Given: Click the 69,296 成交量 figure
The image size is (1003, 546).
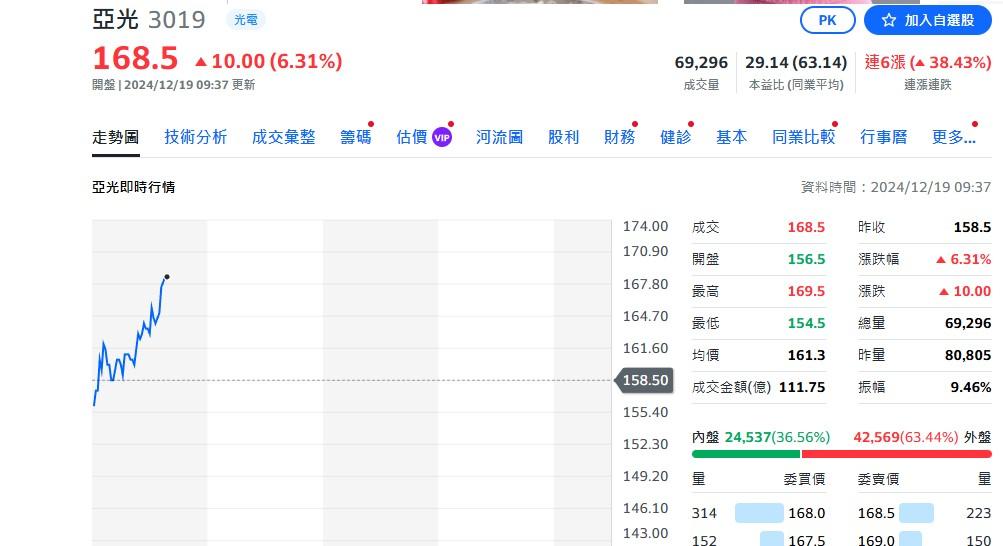Looking at the screenshot, I should [701, 63].
